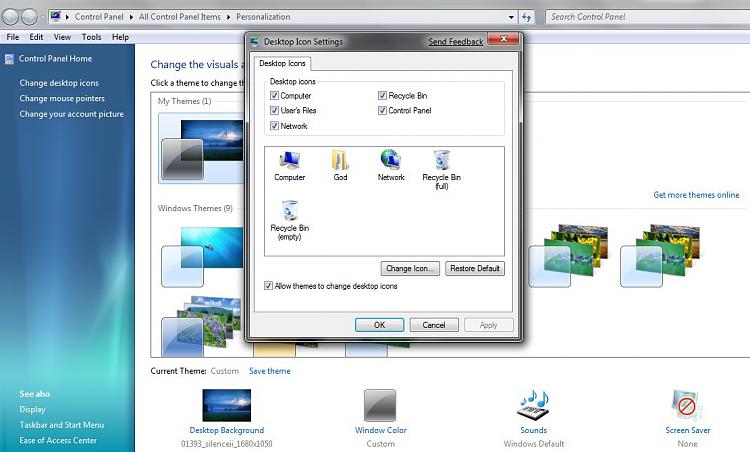Open Desktop Background settings icon
Image resolution: width=750 pixels, height=452 pixels.
click(227, 405)
